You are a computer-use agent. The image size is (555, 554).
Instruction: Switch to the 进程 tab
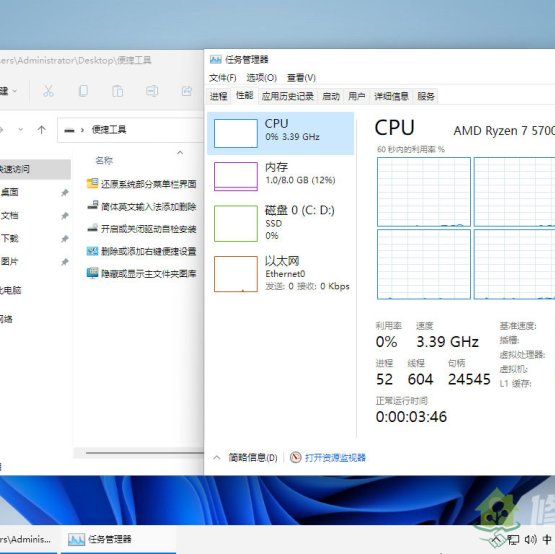(x=218, y=96)
